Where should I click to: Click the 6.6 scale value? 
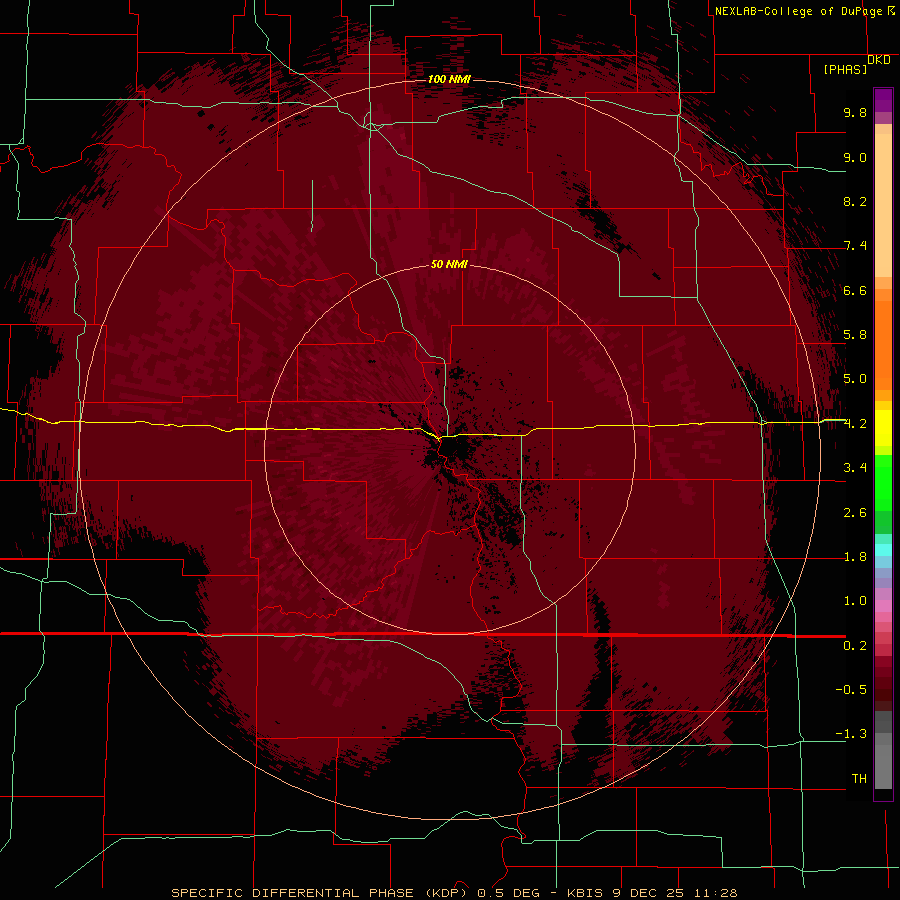pyautogui.click(x=855, y=290)
